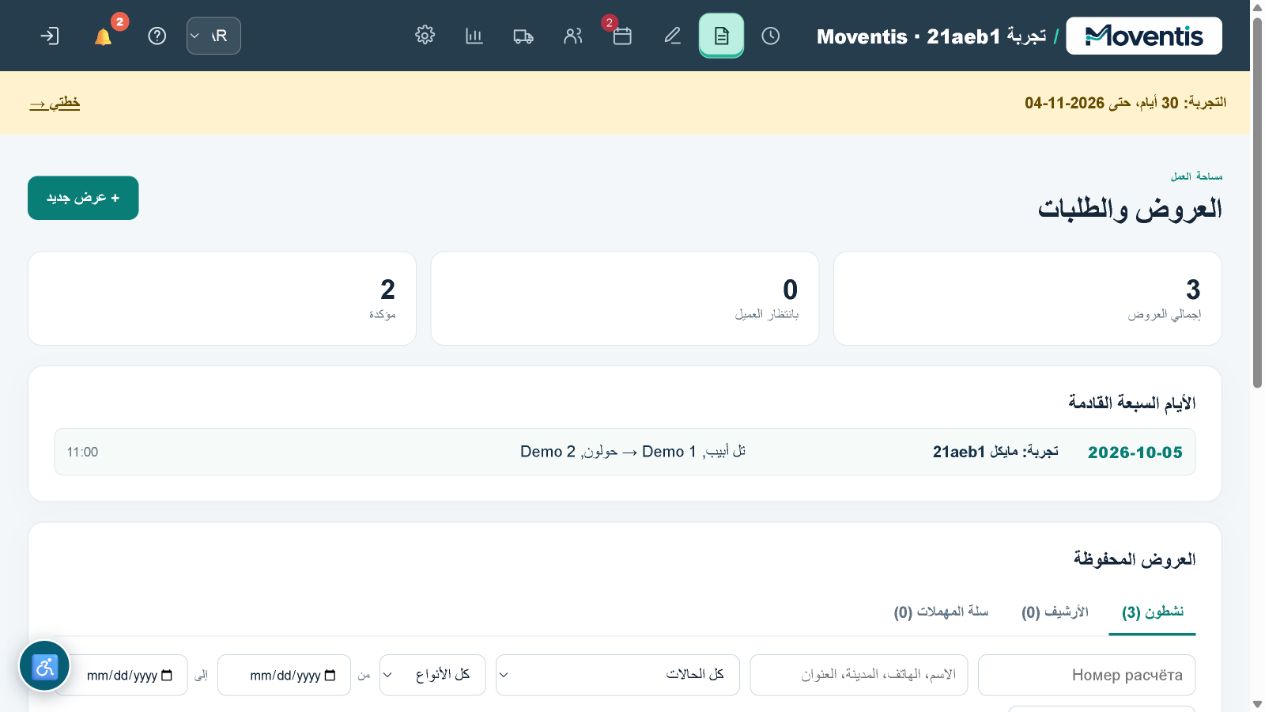Select the highlighted quotes document icon
1265x712 pixels.
721,36
